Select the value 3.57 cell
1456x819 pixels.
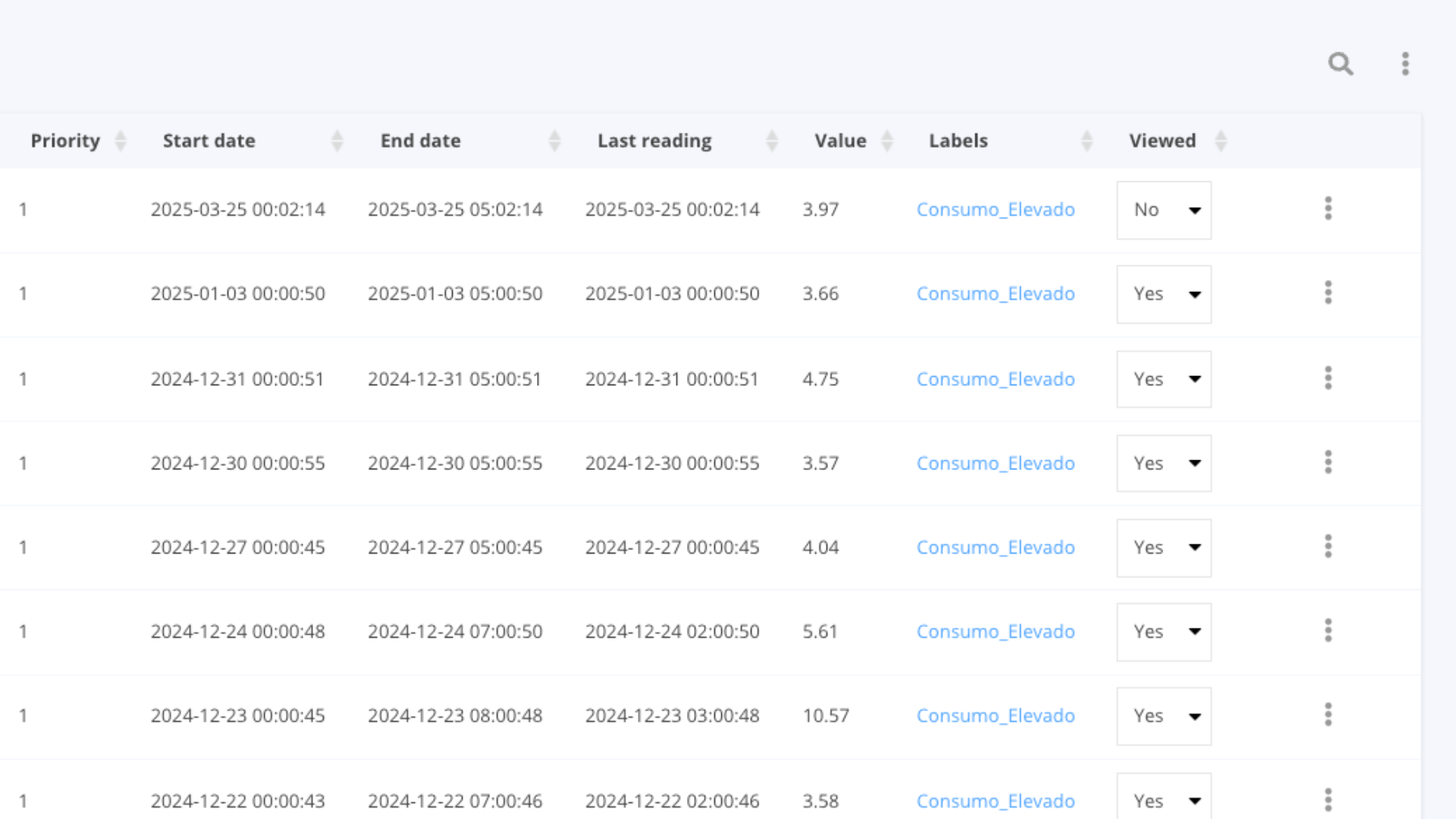pos(821,463)
